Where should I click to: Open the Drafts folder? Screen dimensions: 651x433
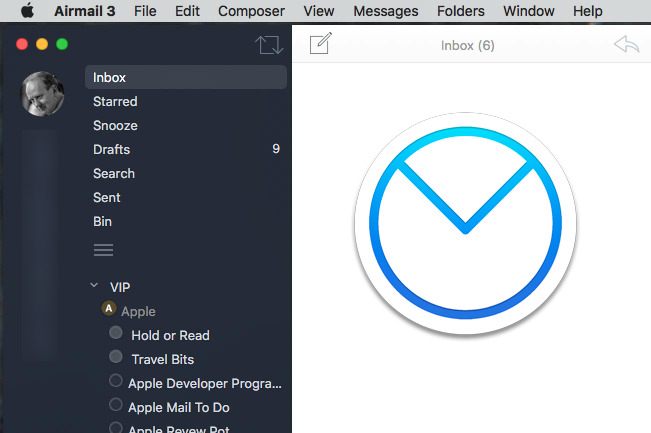point(111,149)
